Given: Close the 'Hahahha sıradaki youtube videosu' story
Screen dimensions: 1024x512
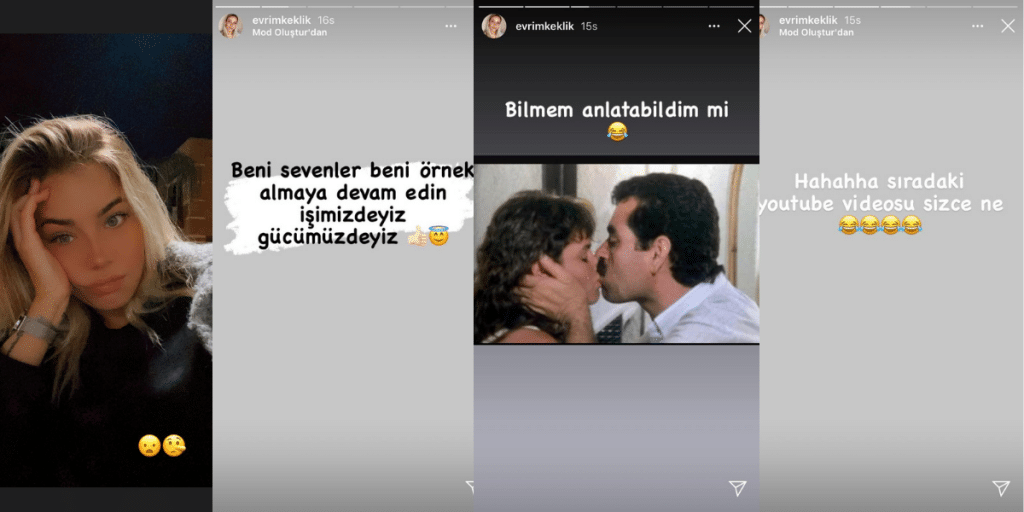Looking at the screenshot, I should [x=1008, y=26].
